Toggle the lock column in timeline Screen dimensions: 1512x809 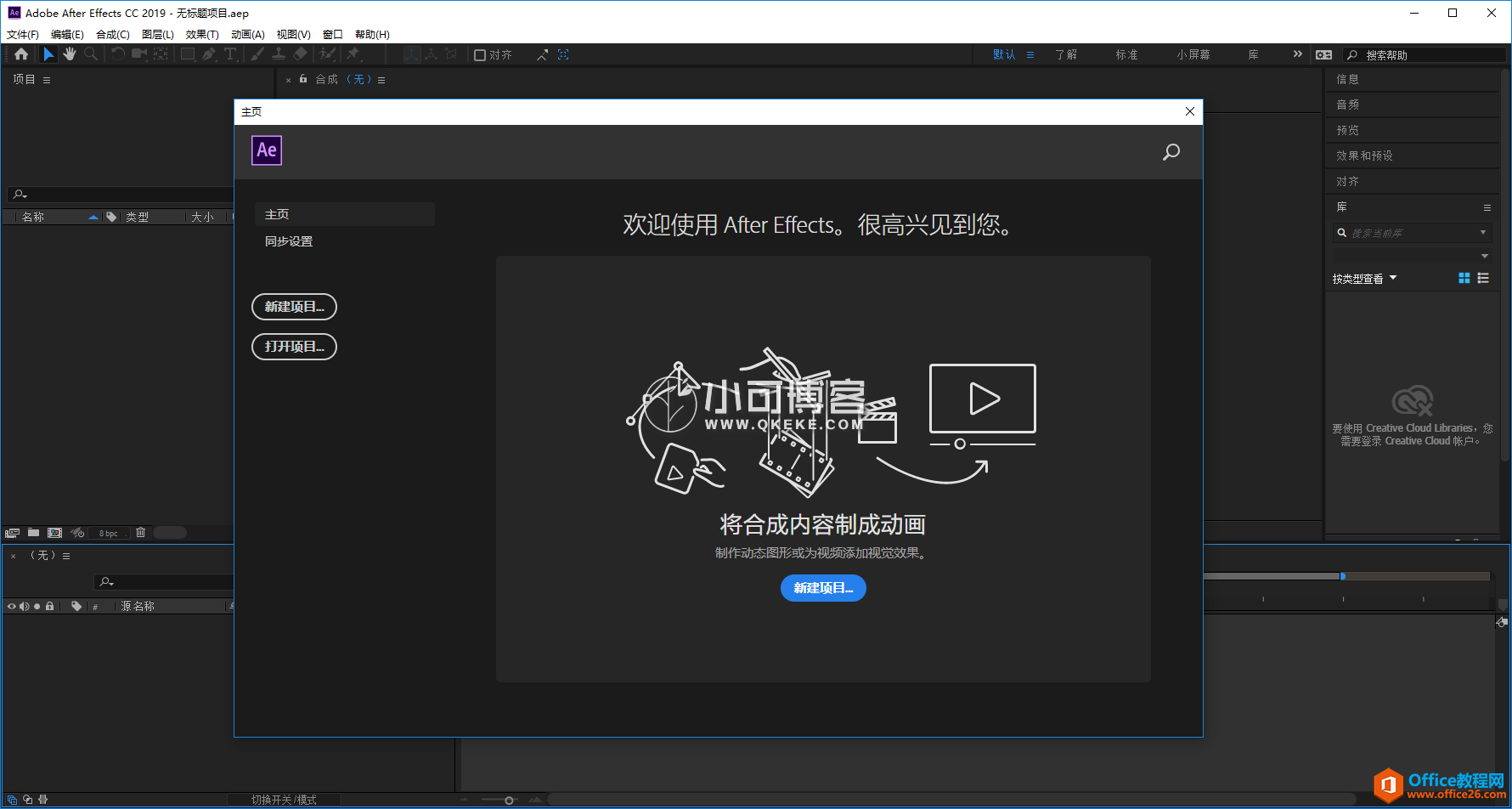pos(49,606)
